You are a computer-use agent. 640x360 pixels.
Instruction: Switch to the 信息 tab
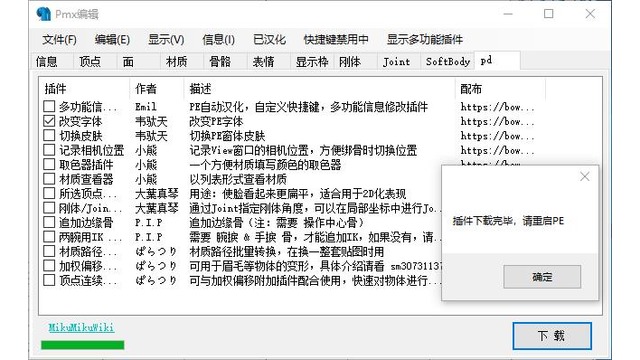coord(51,62)
